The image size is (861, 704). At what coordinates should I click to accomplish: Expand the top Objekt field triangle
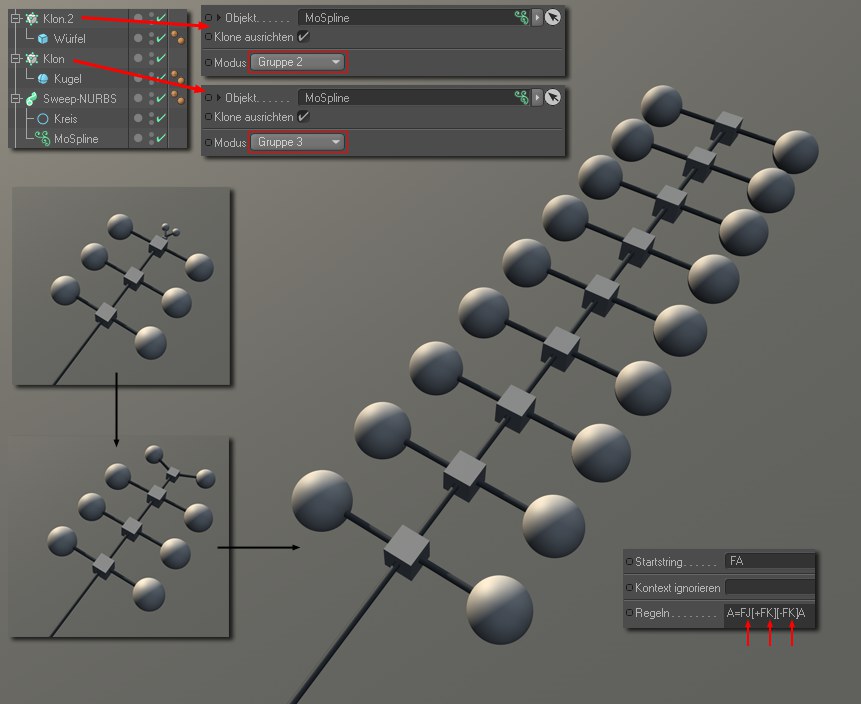tap(218, 17)
